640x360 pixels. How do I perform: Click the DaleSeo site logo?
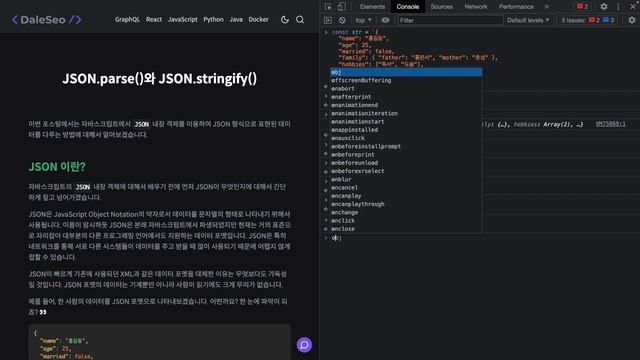pos(47,20)
